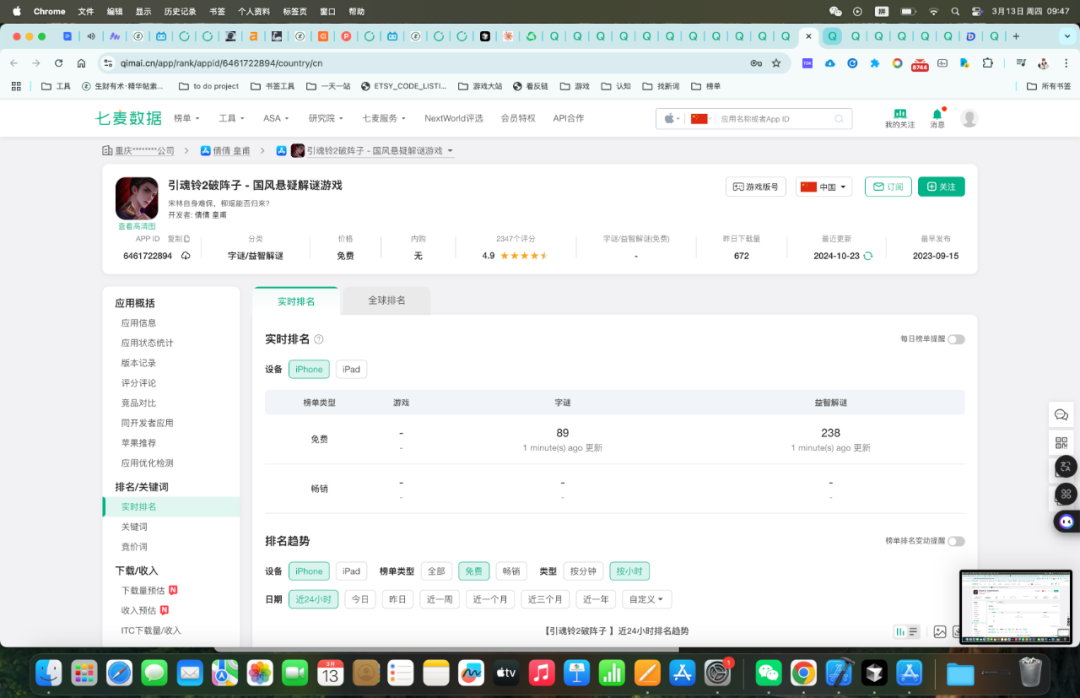
Task: Open the App Store in the Dock
Action: (682, 673)
